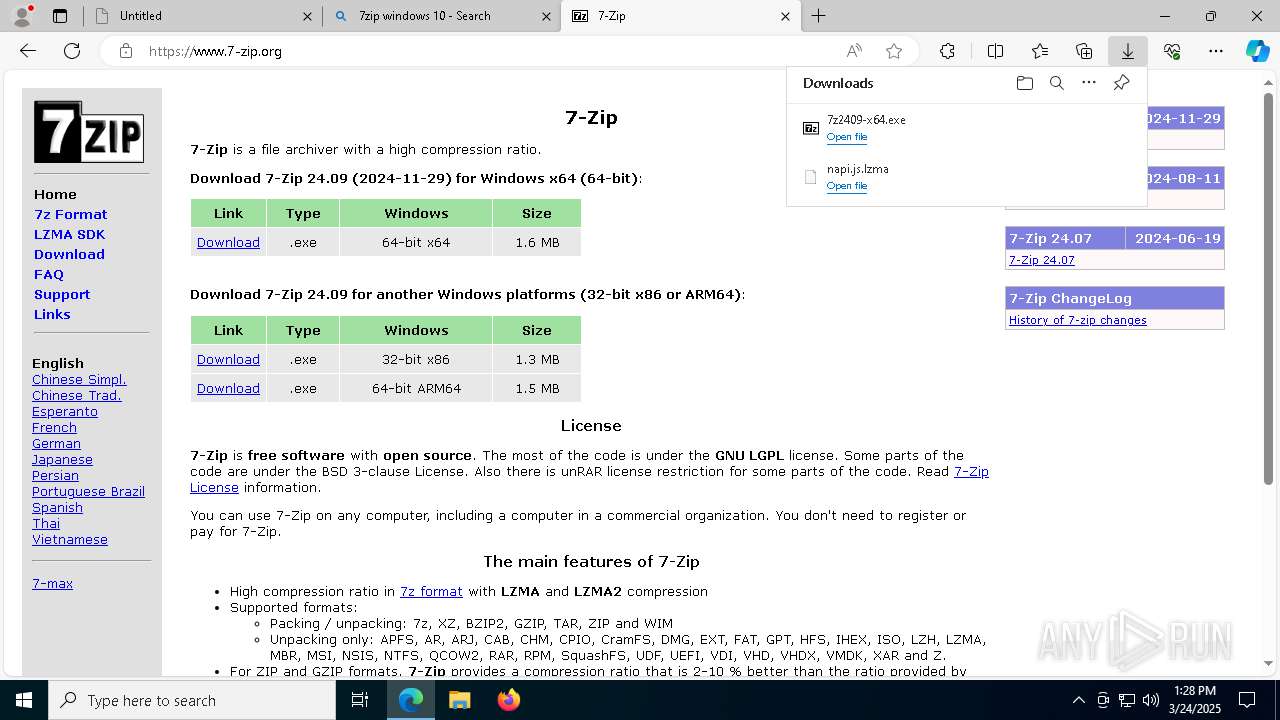
Task: Open Links sidebar entry
Action: [x=52, y=314]
